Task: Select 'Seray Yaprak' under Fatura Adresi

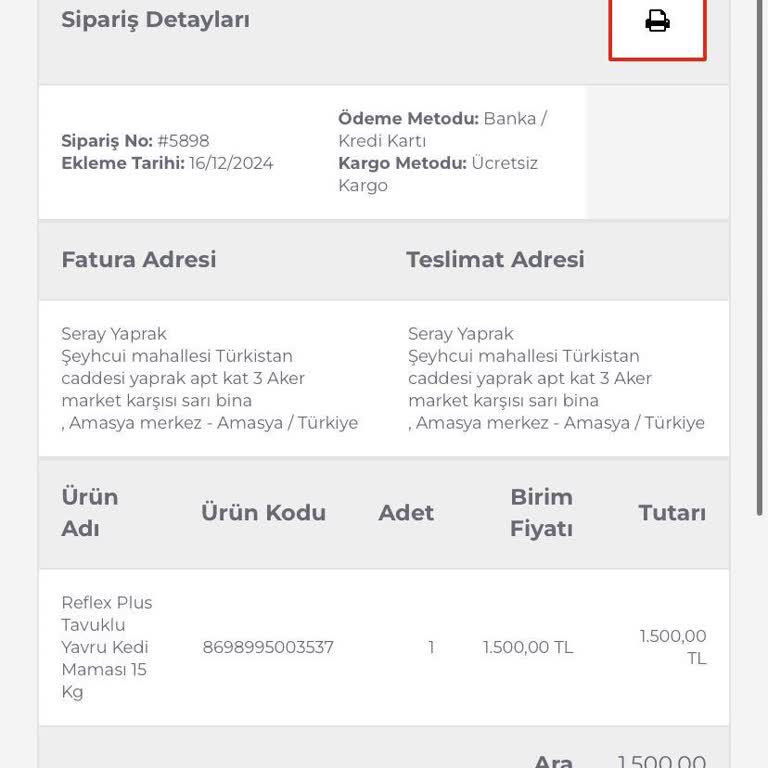Action: (x=114, y=334)
